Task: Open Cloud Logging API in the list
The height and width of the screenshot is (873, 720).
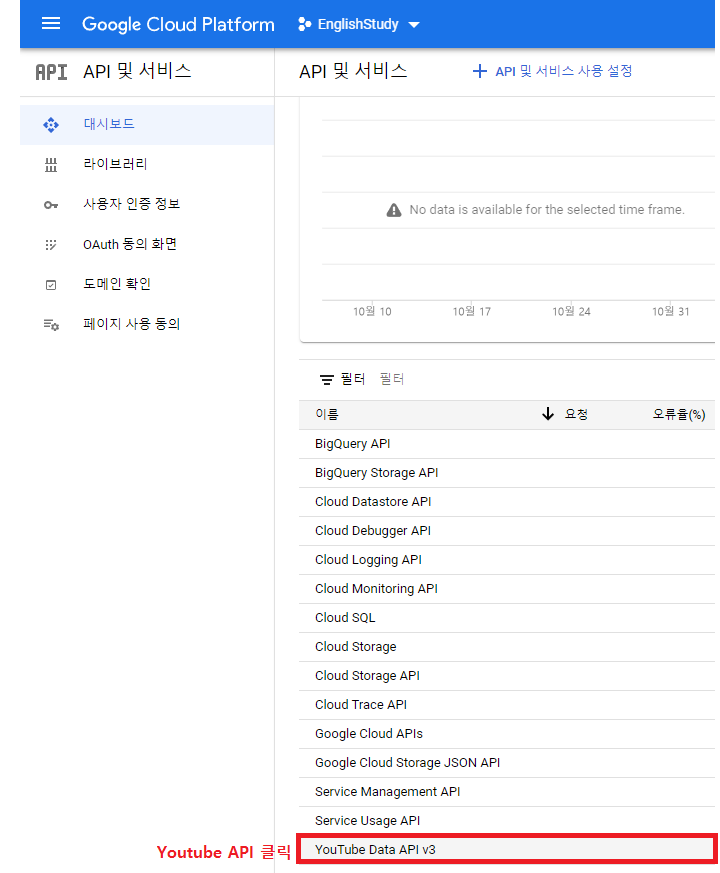Action: click(507, 560)
